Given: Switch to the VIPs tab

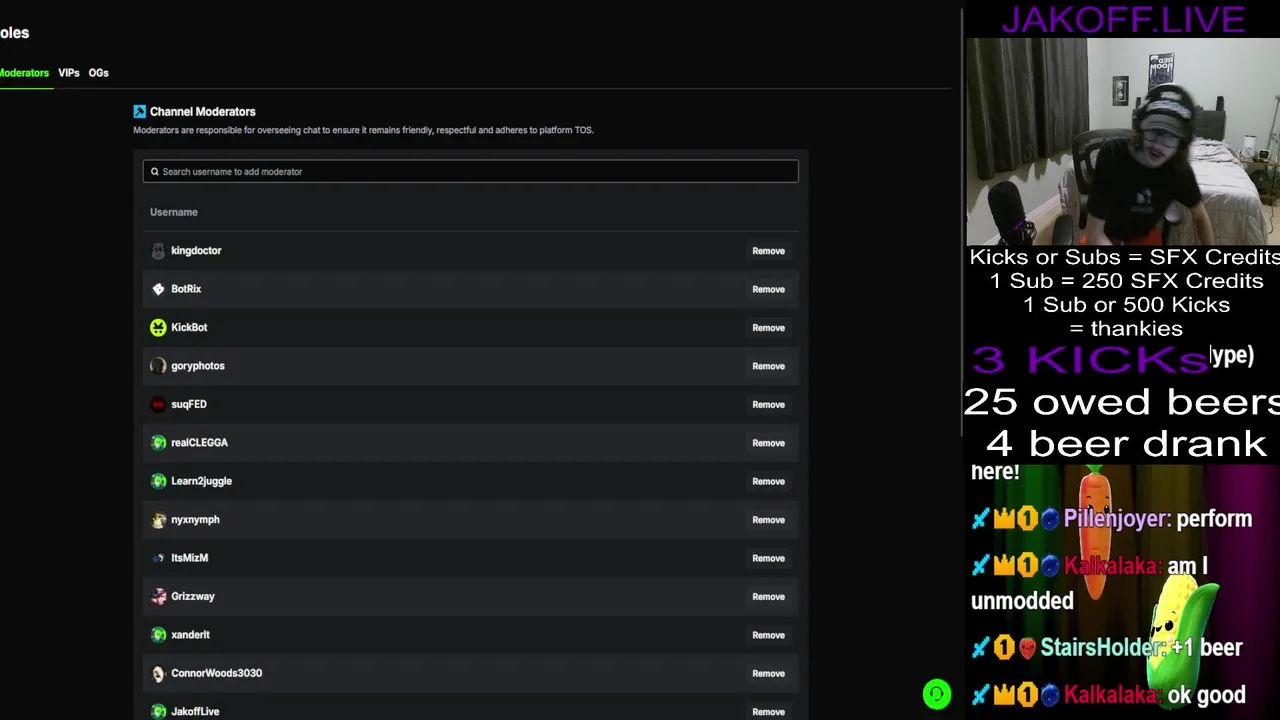Looking at the screenshot, I should coord(69,73).
